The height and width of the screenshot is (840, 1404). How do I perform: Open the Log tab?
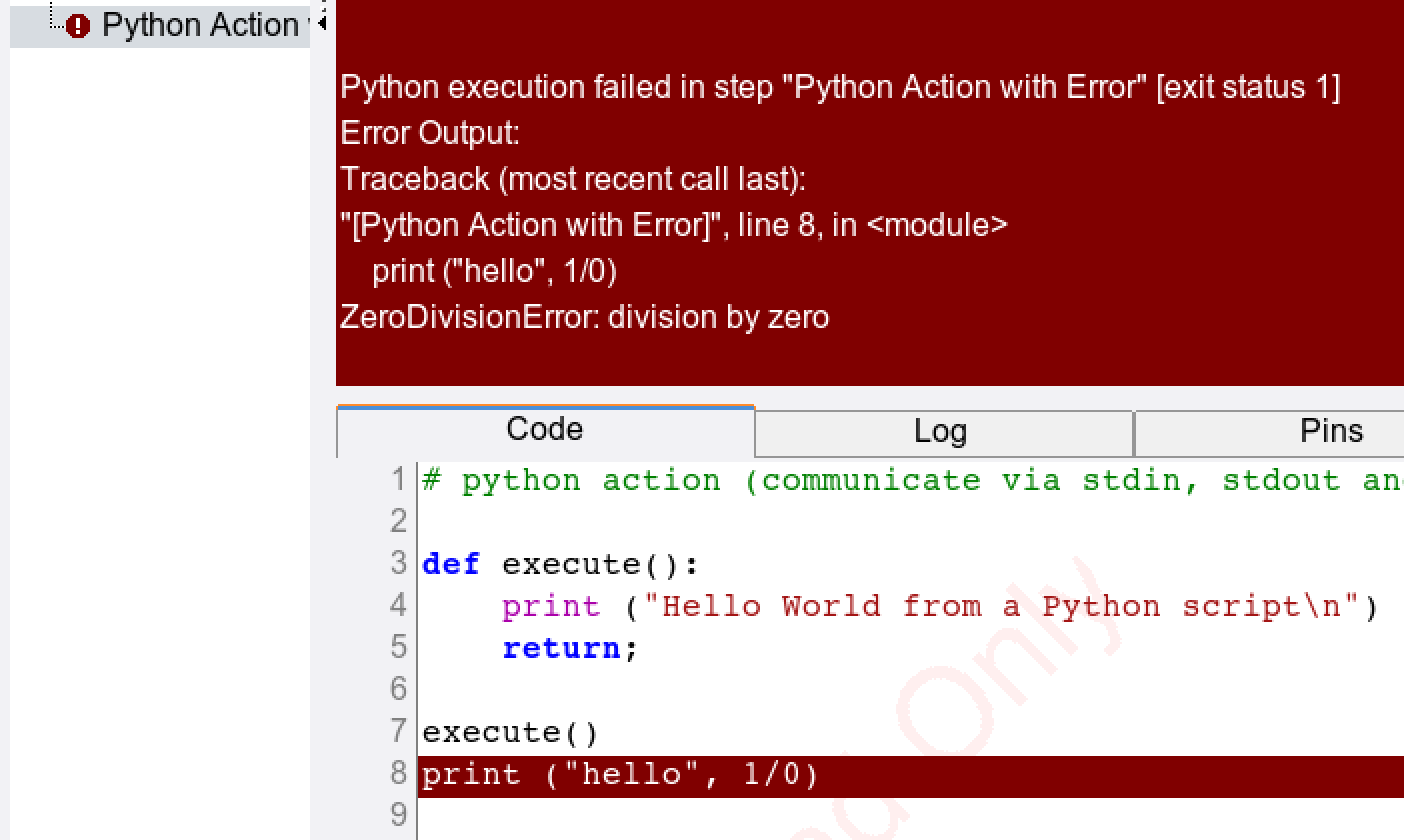point(940,432)
